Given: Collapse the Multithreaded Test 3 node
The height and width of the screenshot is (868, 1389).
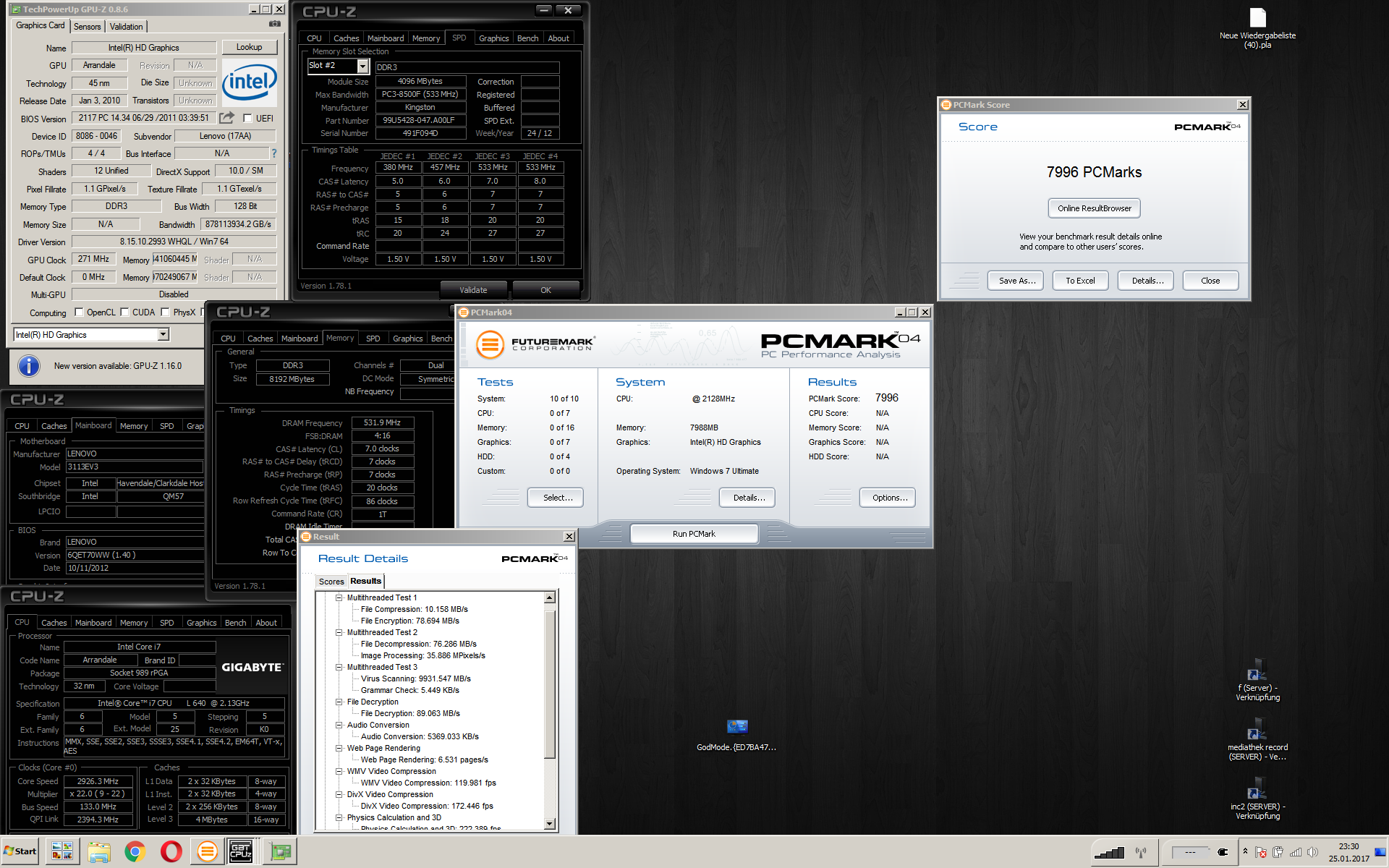Looking at the screenshot, I should (x=339, y=667).
